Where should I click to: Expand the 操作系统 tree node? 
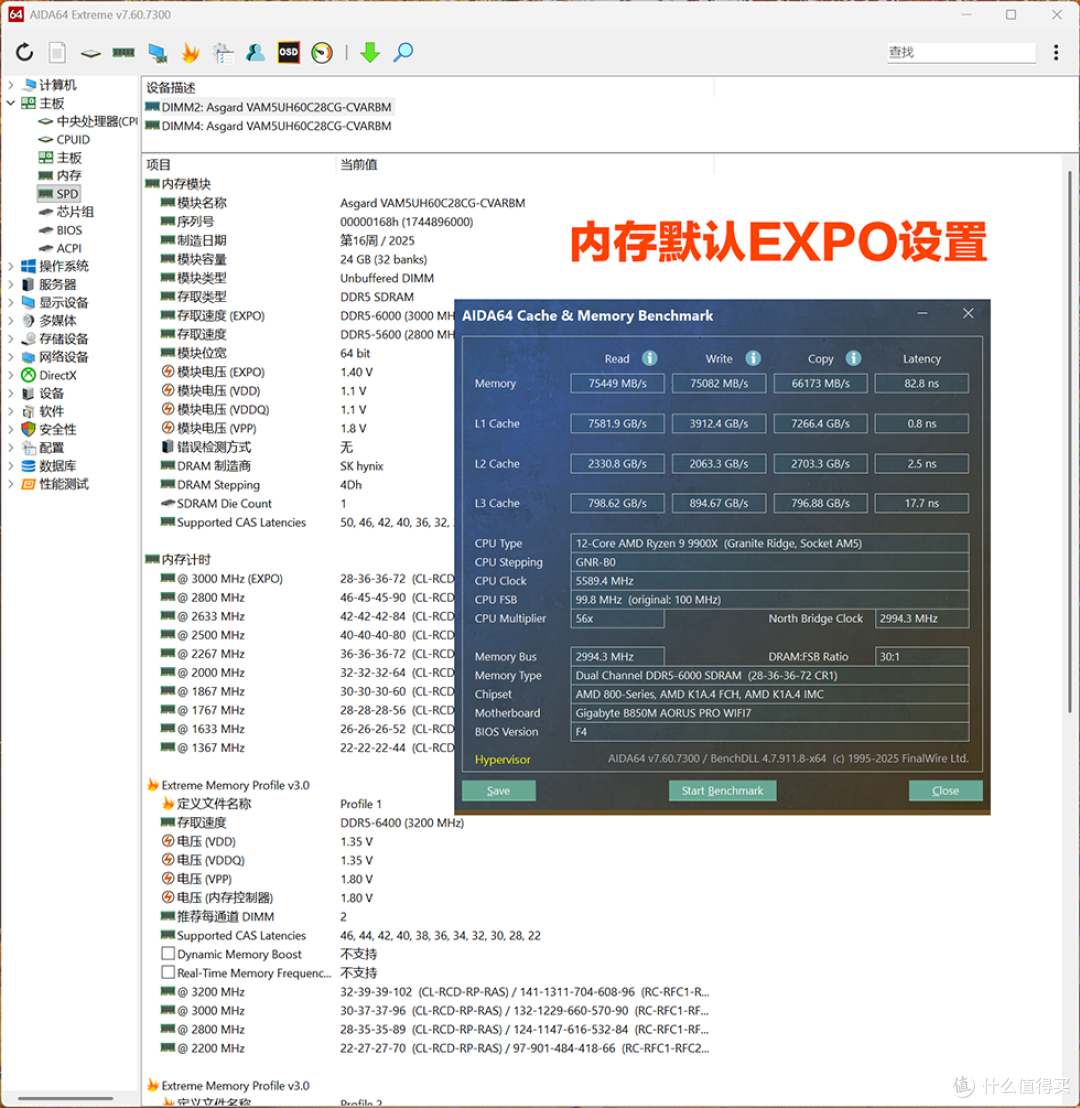(x=11, y=266)
